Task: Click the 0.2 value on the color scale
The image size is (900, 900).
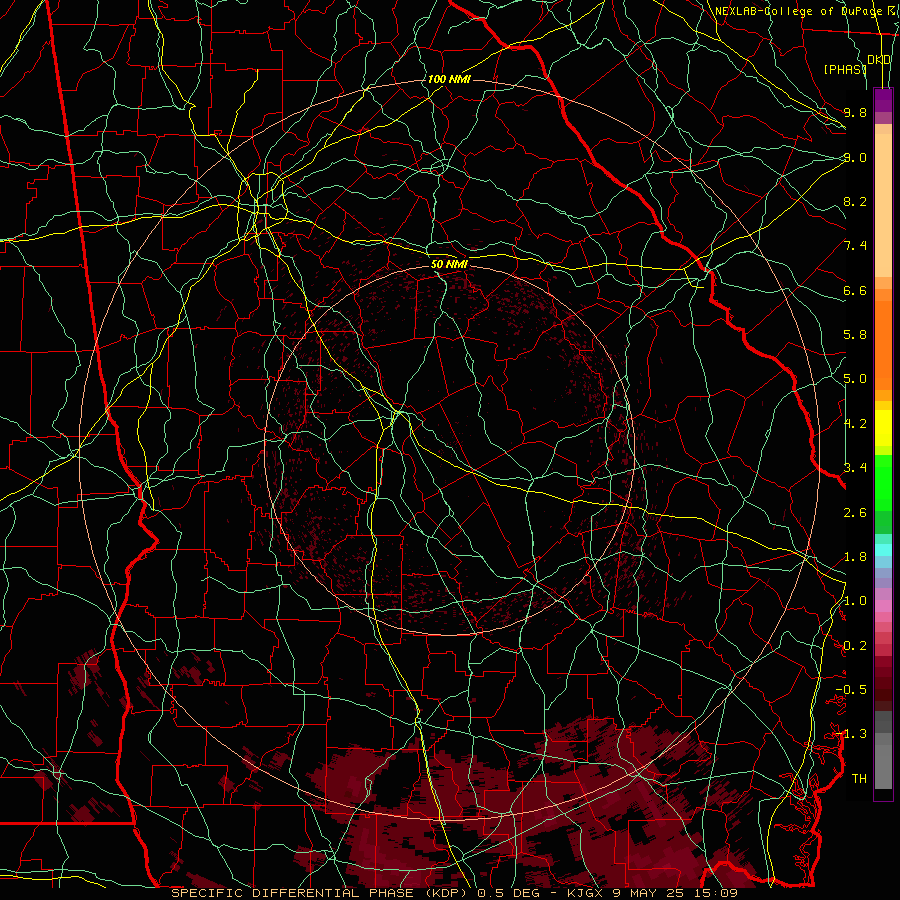Action: click(855, 646)
